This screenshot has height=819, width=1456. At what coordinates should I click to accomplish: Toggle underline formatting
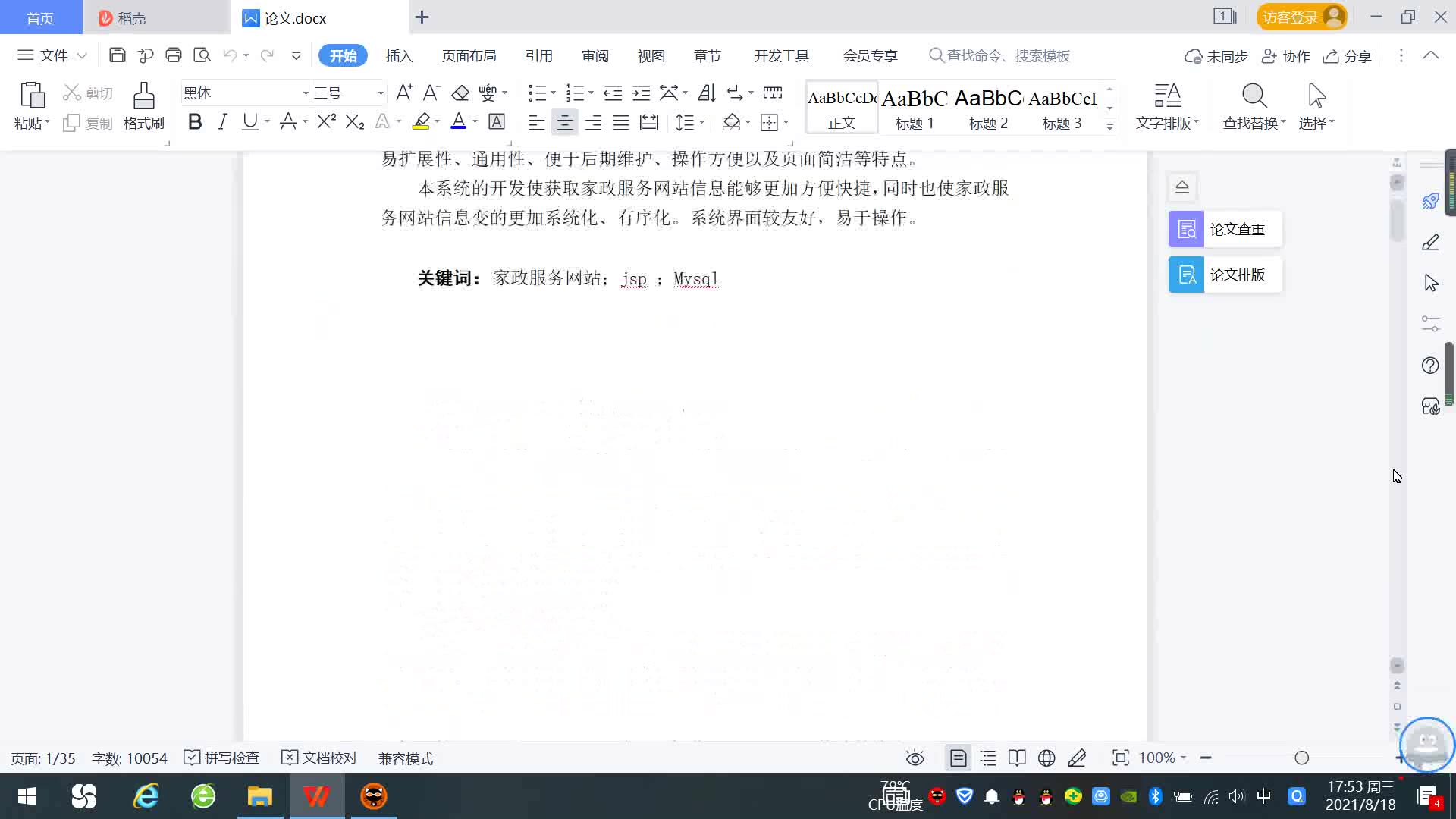pyautogui.click(x=249, y=121)
